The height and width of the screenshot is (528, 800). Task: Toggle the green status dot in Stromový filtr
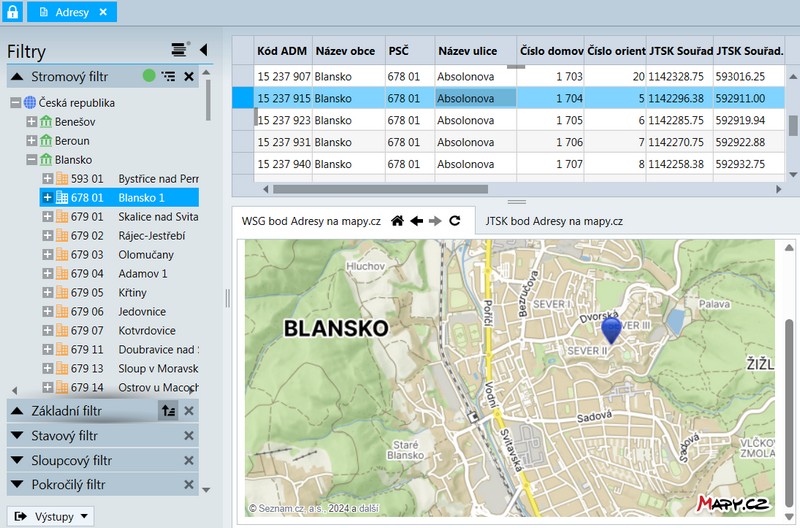click(149, 76)
